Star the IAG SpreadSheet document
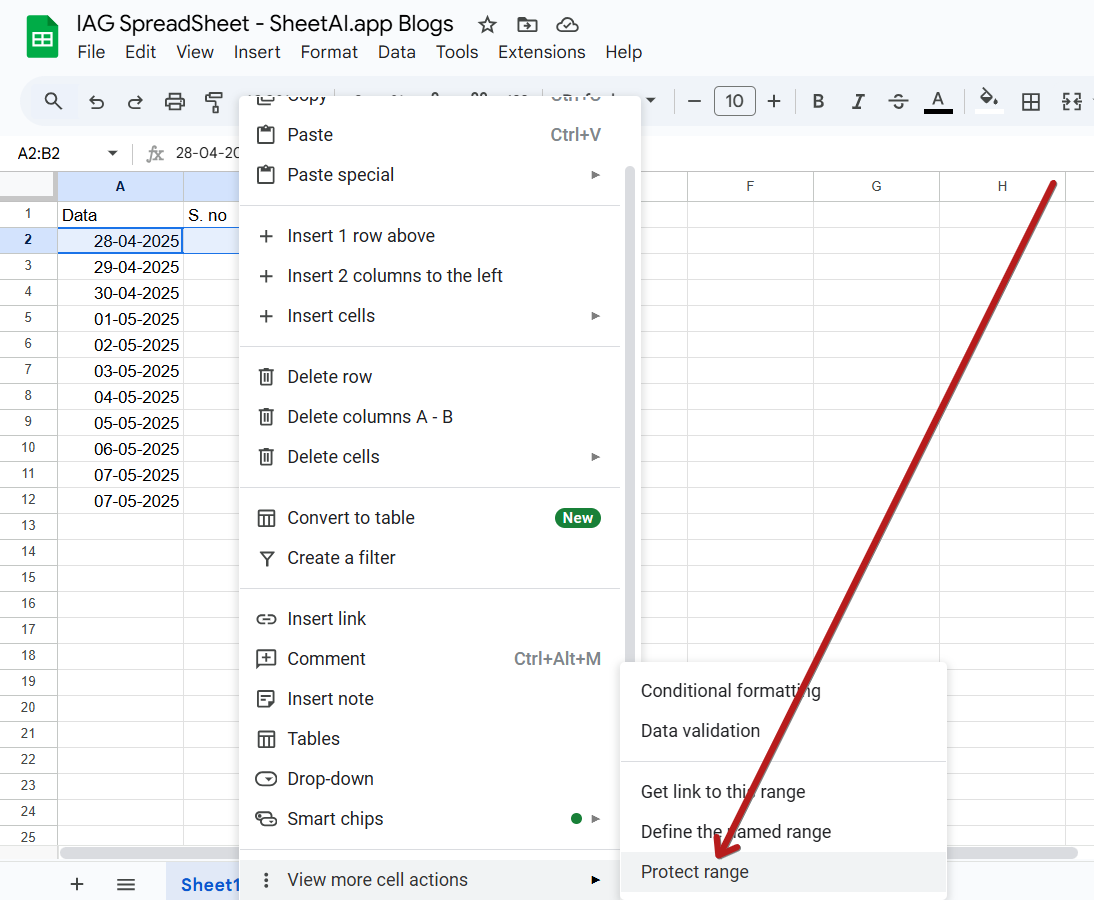The height and width of the screenshot is (900, 1094). (487, 25)
